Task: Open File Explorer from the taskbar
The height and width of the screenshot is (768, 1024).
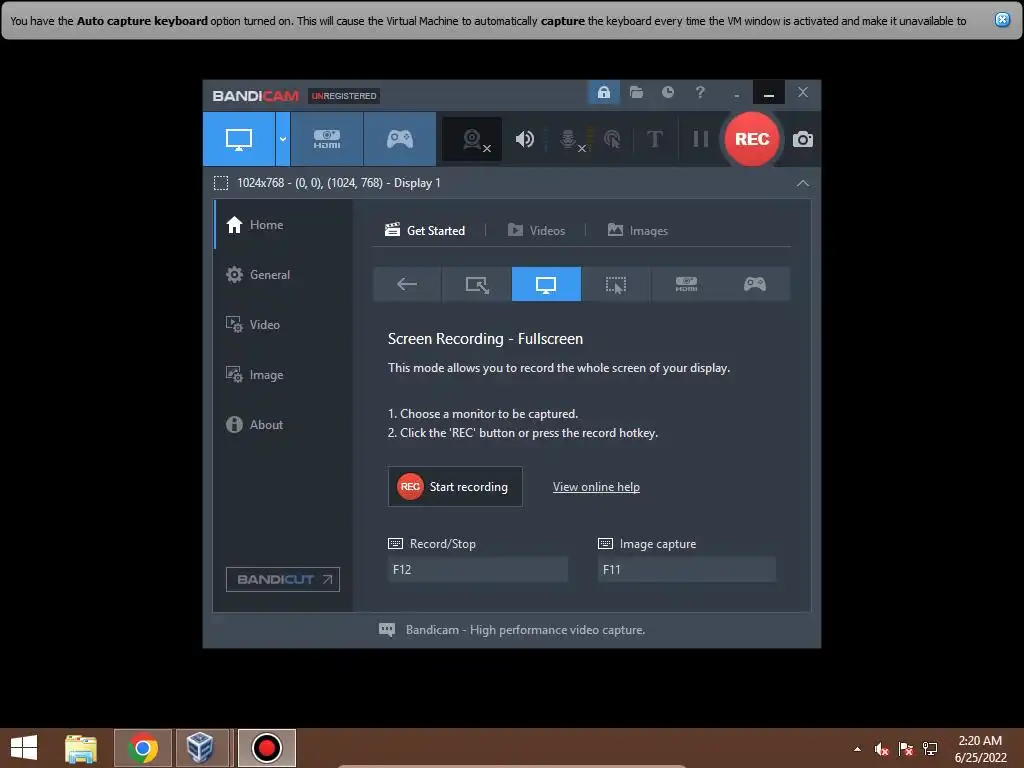Action: pos(81,748)
